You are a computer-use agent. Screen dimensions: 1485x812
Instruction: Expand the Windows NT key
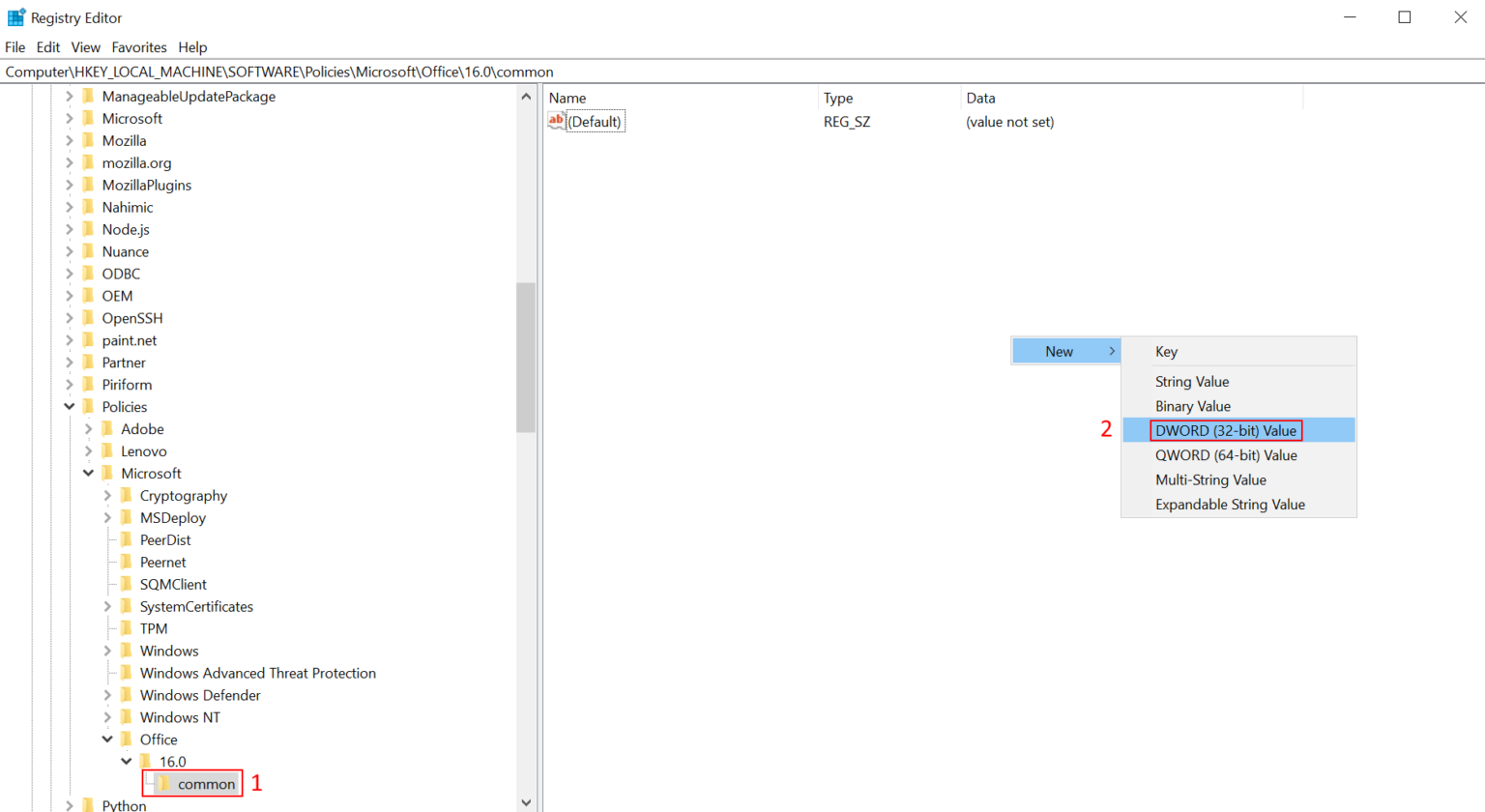pyautogui.click(x=107, y=717)
